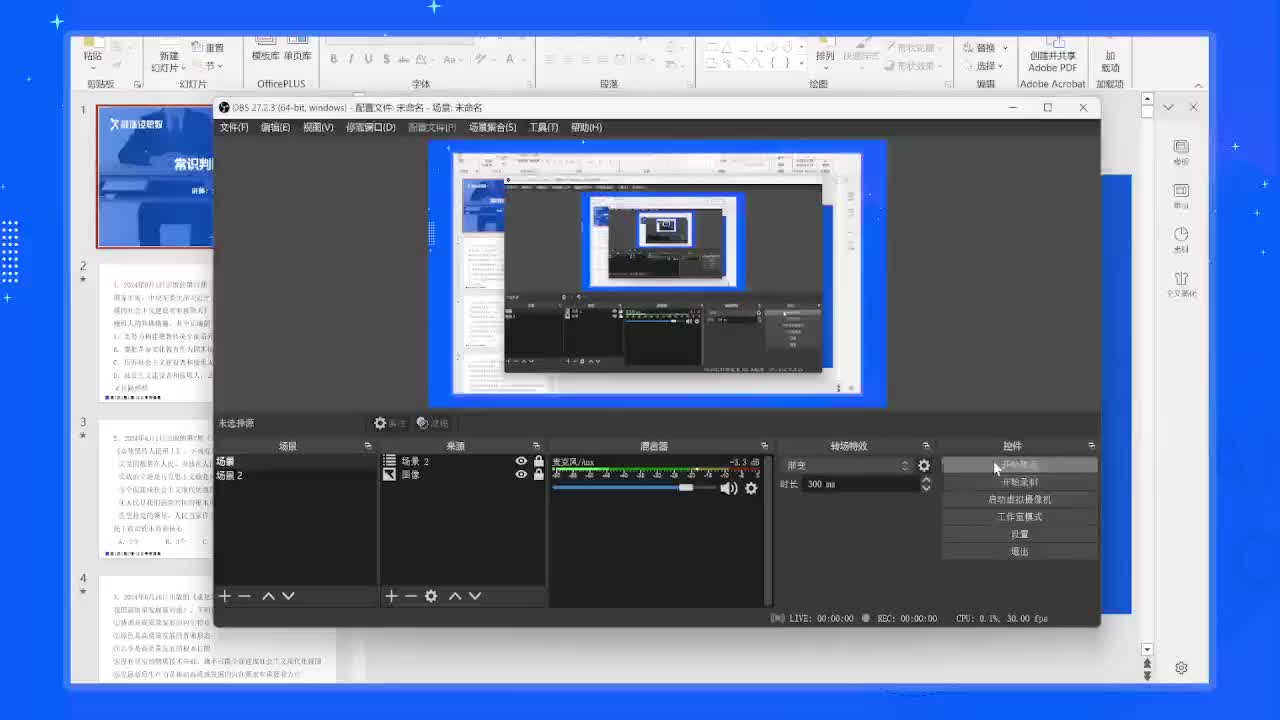Close the PowerPoint right side pane
1280x720 pixels.
[1193, 107]
